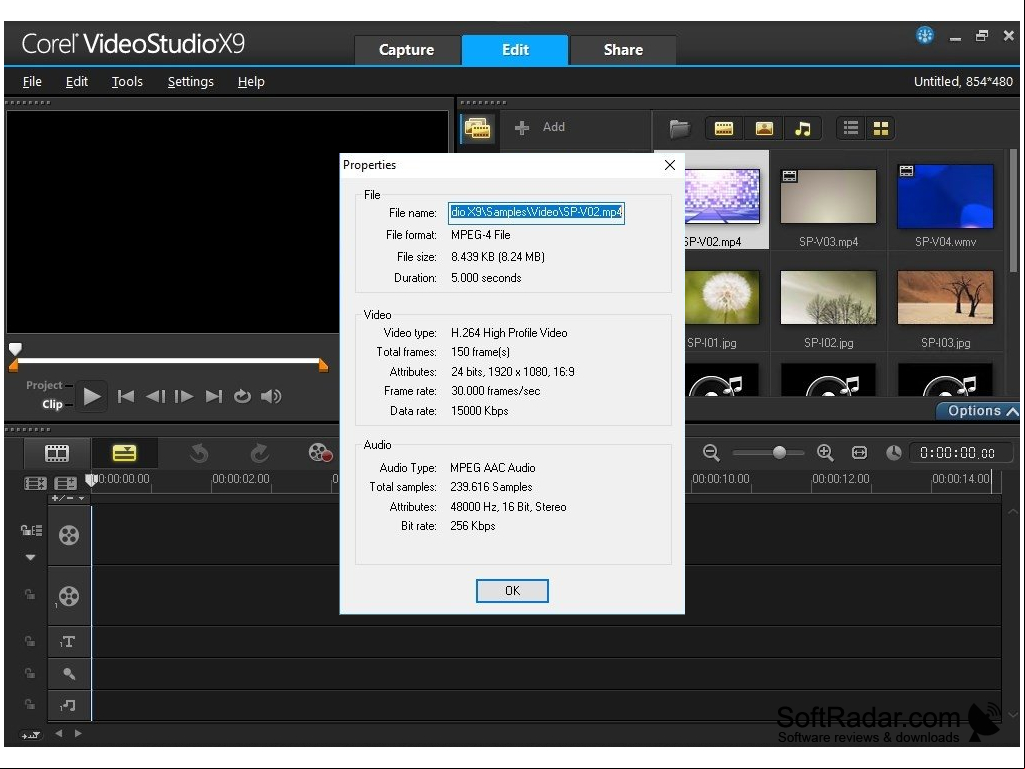Click the Import Media Files folder icon
The height and width of the screenshot is (769, 1025).
680,128
